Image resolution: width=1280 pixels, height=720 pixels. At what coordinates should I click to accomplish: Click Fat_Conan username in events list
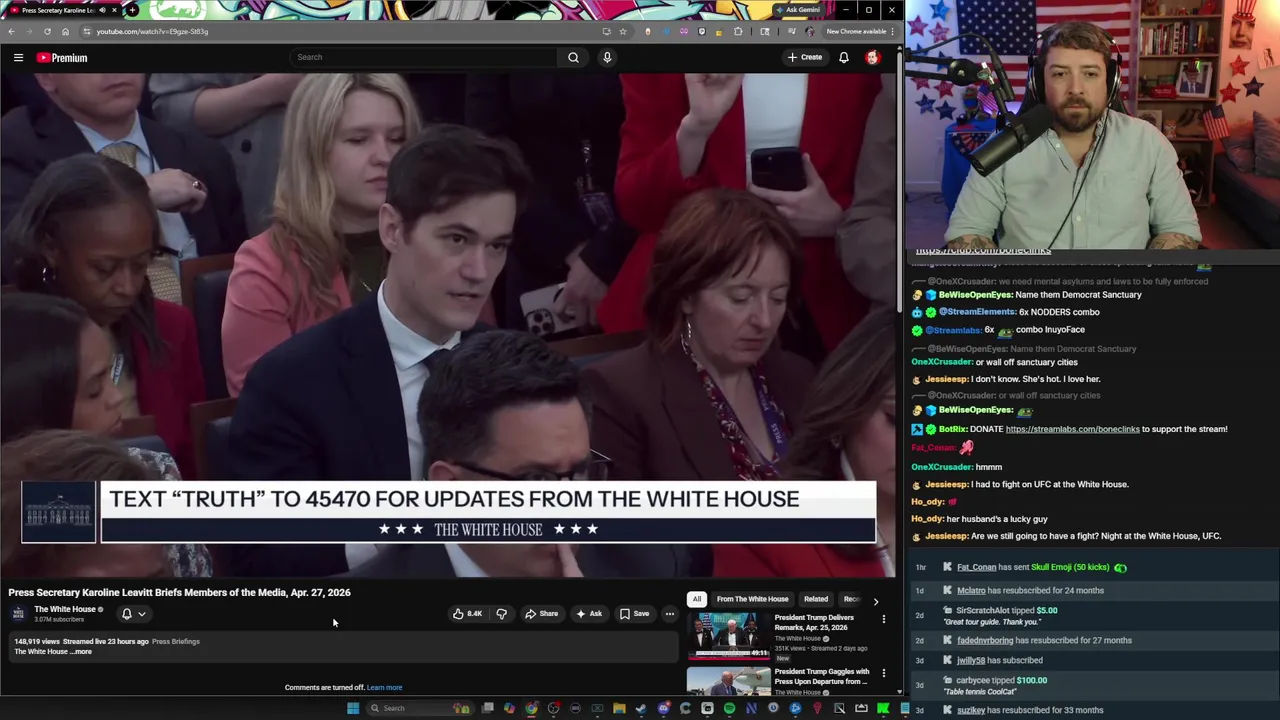pos(976,567)
